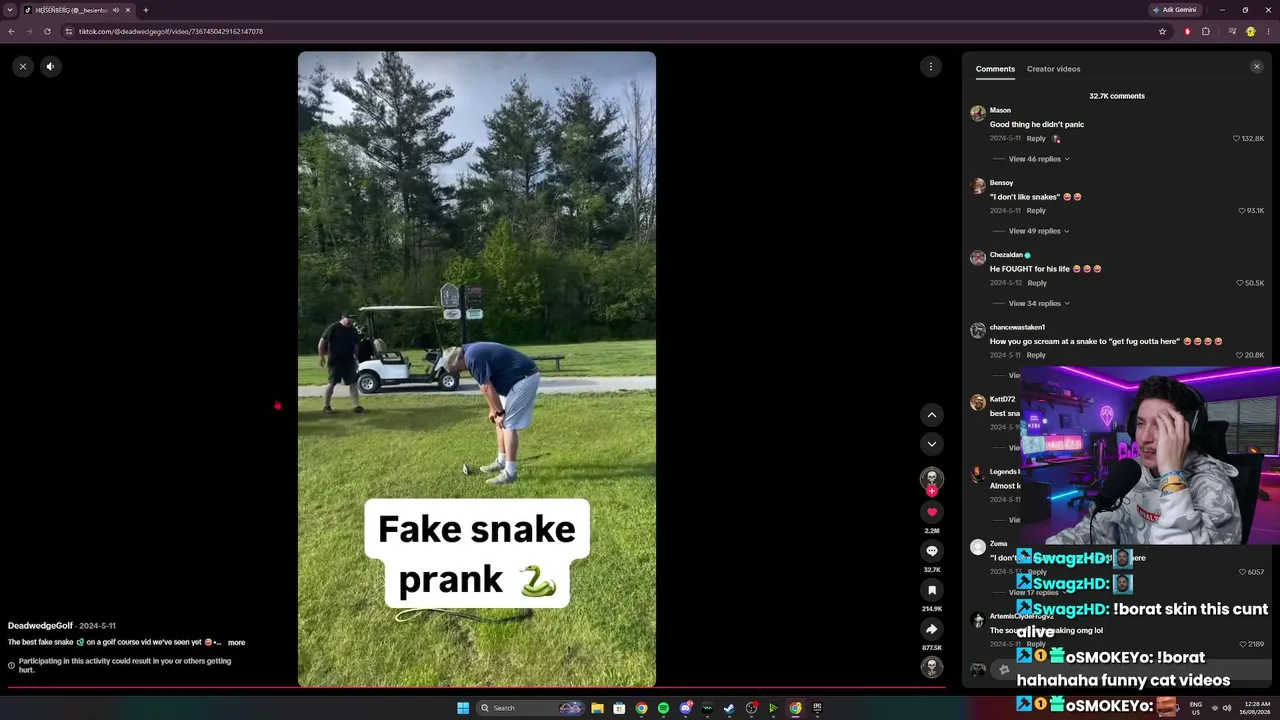The image size is (1280, 720).
Task: Open the browser extensions puzzle icon
Action: pos(1205,31)
